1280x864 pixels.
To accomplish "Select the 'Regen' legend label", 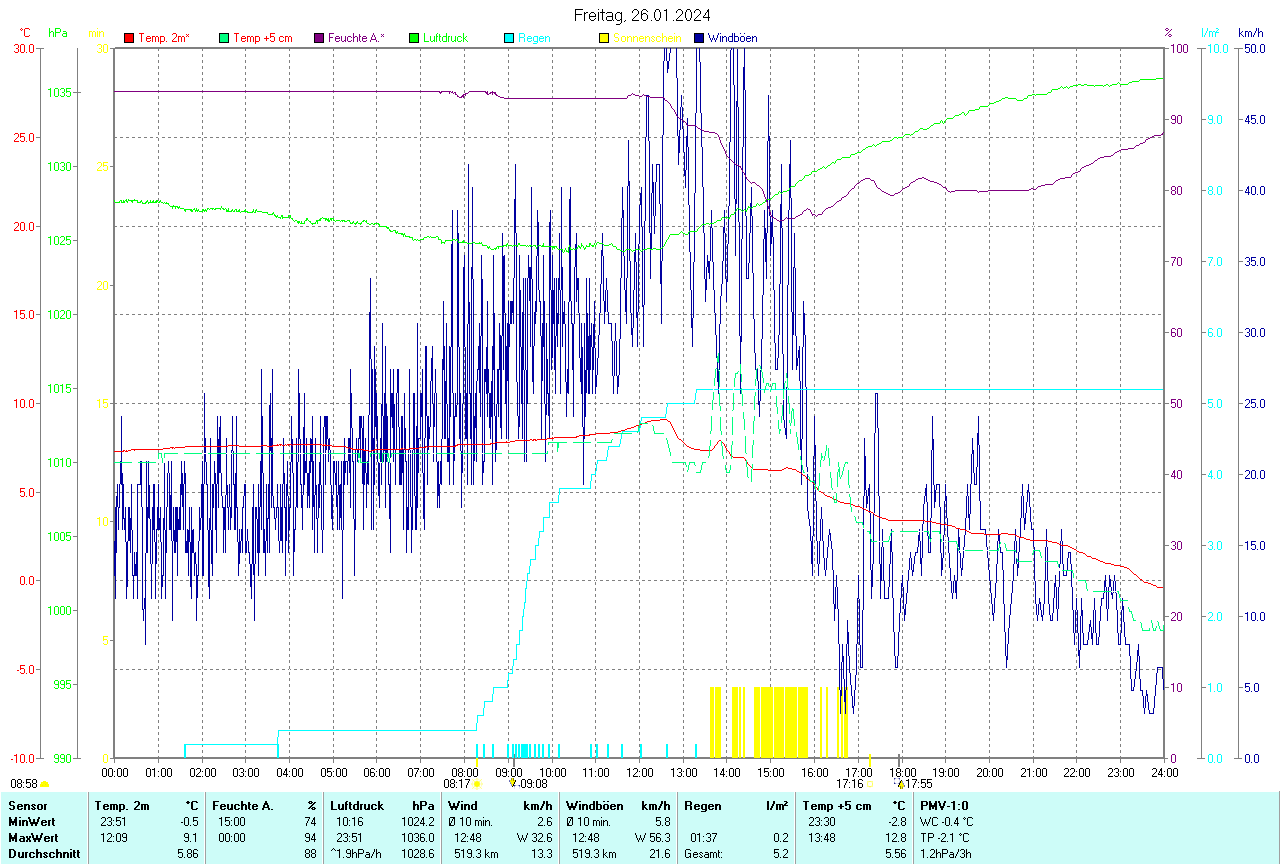I will point(534,38).
